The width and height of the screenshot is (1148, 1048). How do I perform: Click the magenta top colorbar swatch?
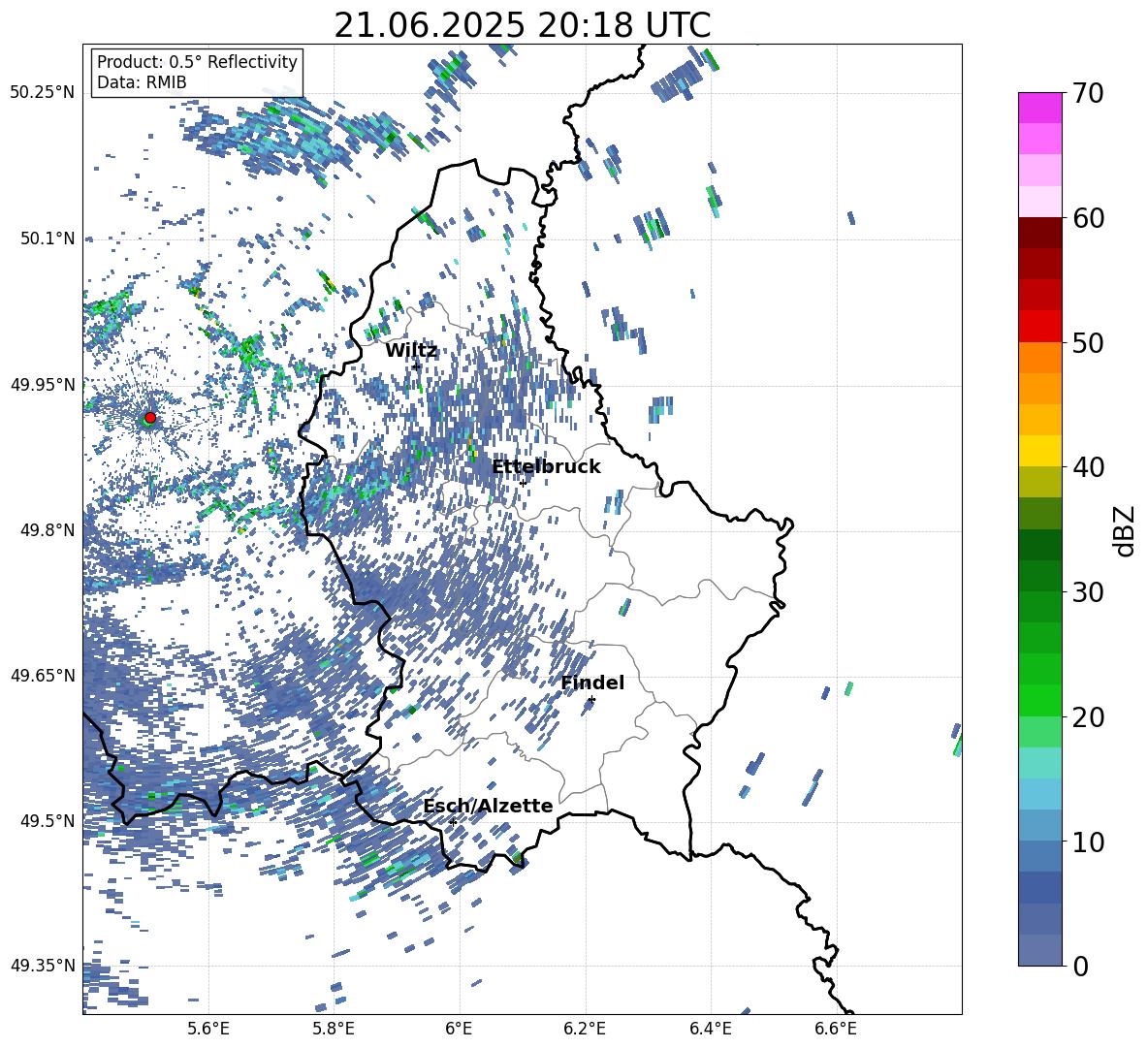pos(1039,108)
